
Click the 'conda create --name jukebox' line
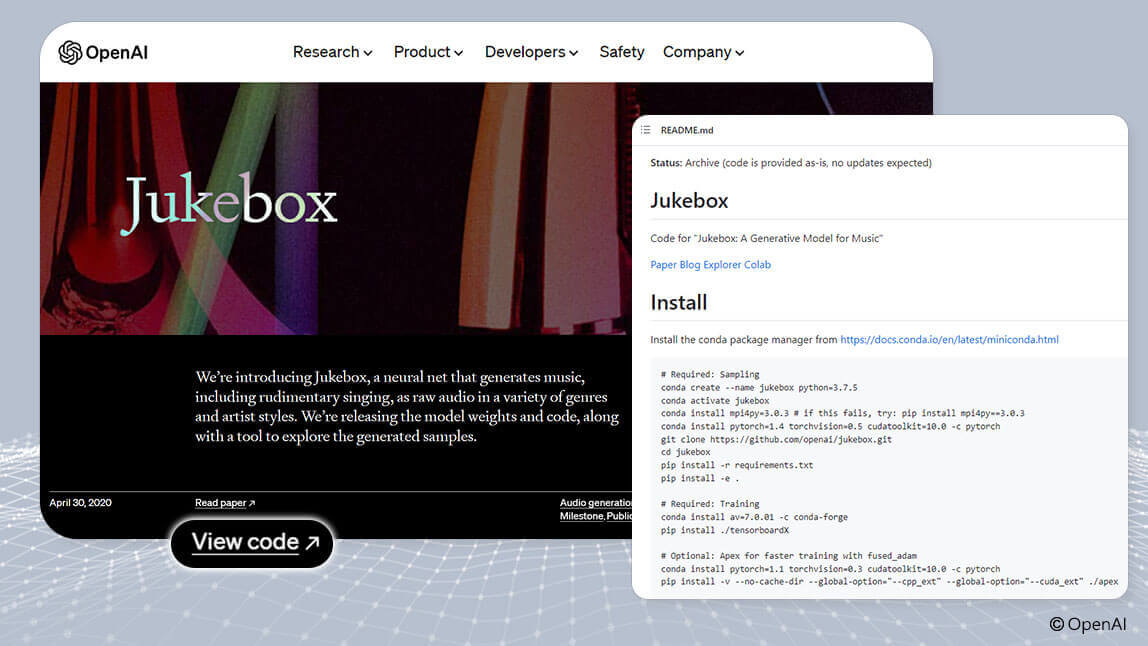point(758,387)
